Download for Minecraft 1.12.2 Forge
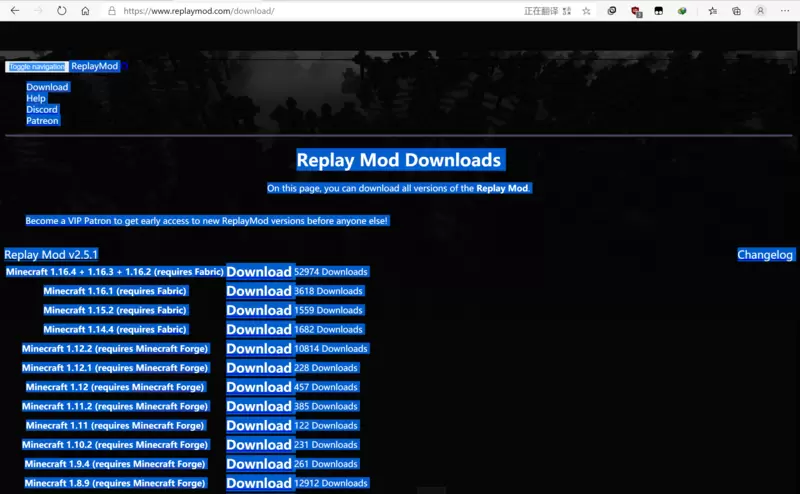Image resolution: width=800 pixels, height=494 pixels. pyautogui.click(x=259, y=349)
